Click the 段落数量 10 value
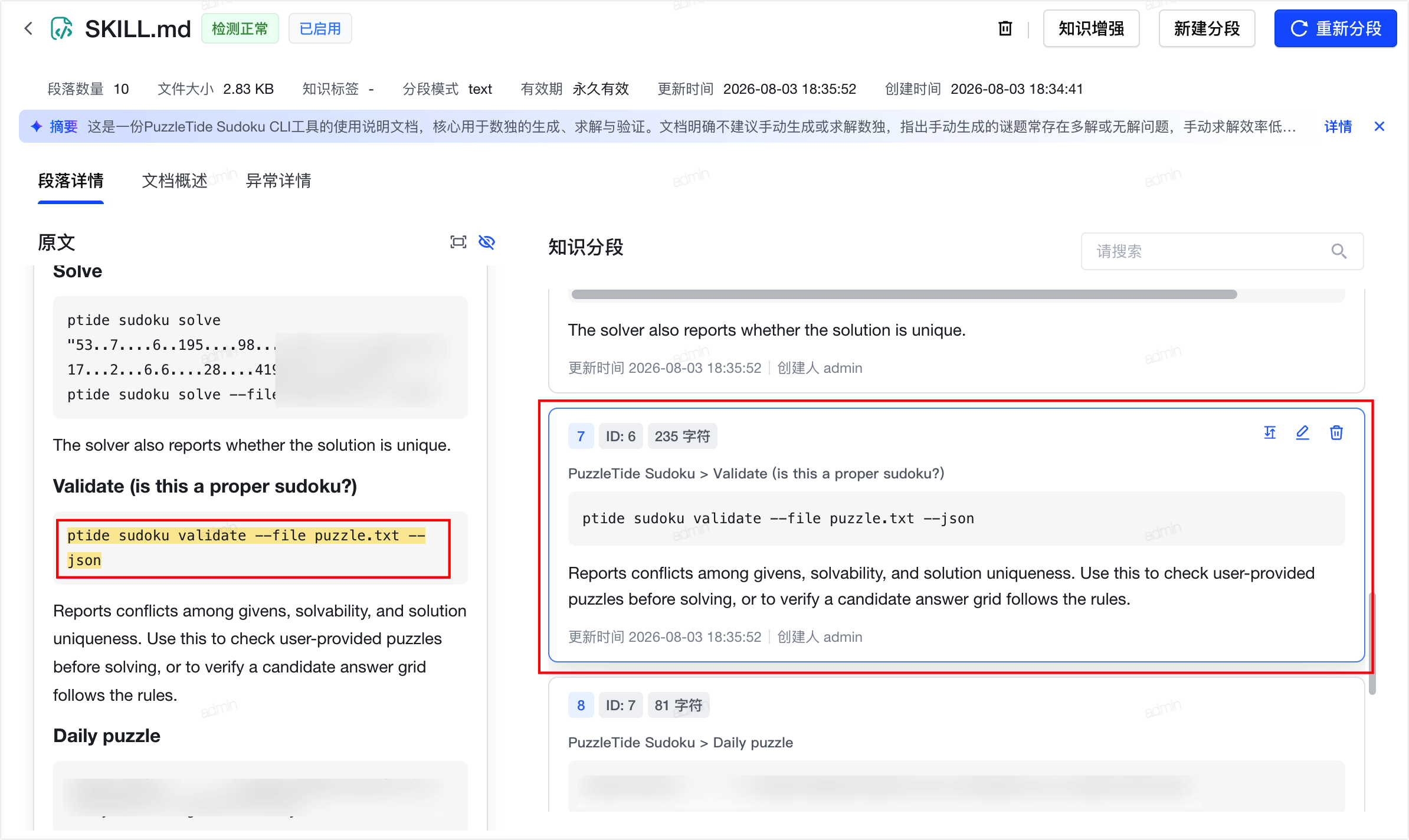1409x840 pixels. [x=121, y=89]
